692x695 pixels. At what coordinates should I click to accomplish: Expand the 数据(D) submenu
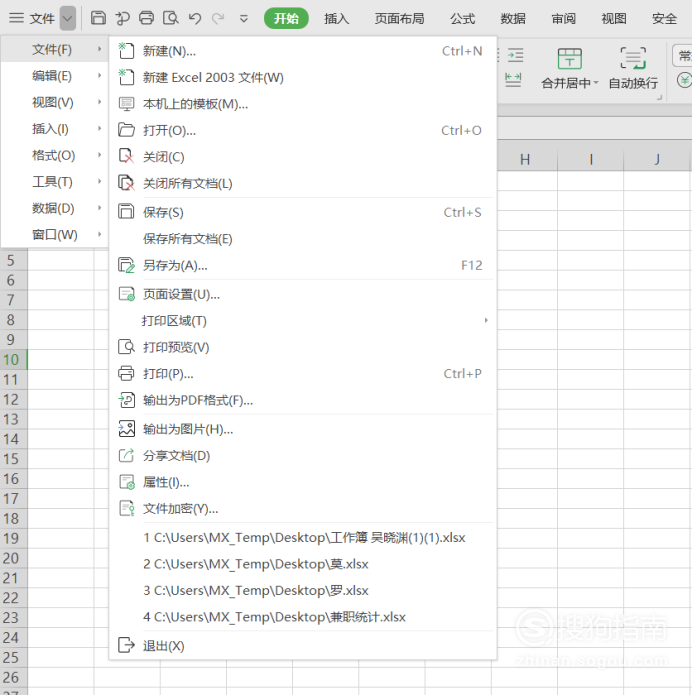55,208
